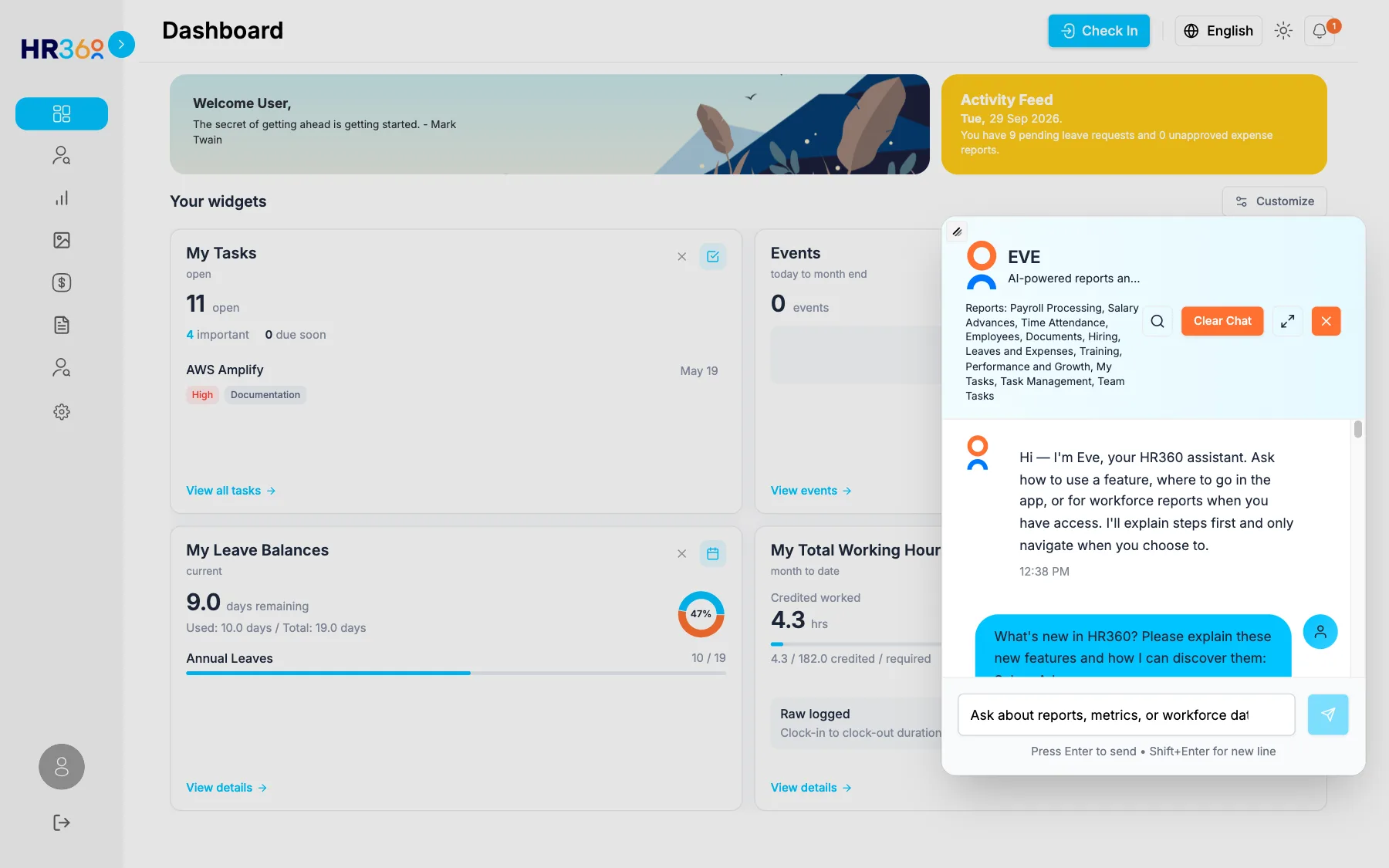This screenshot has height=868, width=1389.
Task: Click the Documentation tag
Action: pyautogui.click(x=265, y=395)
